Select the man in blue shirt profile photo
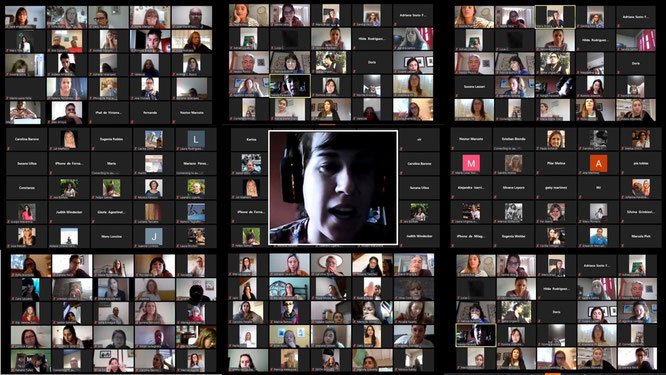The height and width of the screenshot is (375, 666). coord(598,236)
